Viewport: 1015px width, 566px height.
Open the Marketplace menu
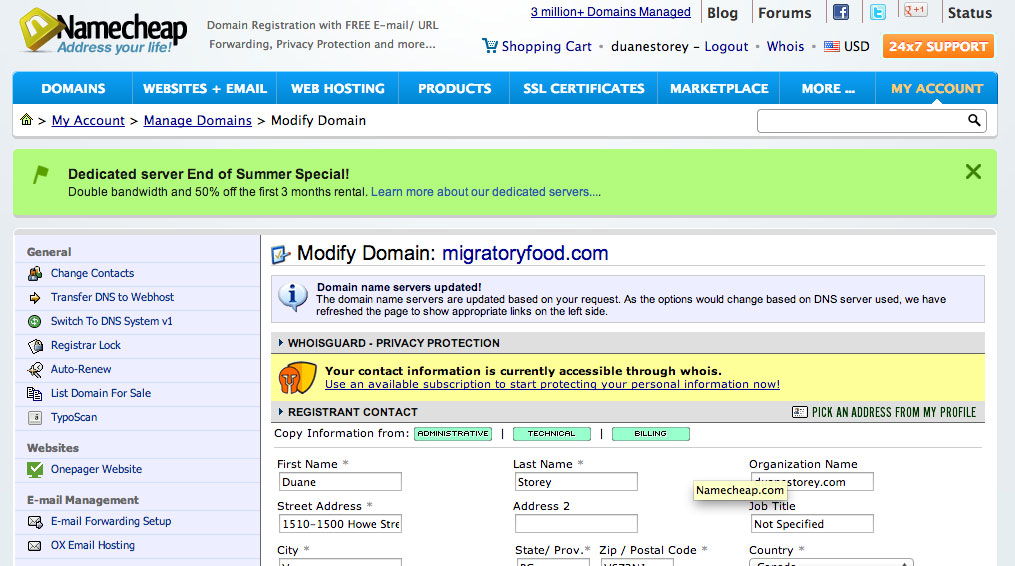719,89
